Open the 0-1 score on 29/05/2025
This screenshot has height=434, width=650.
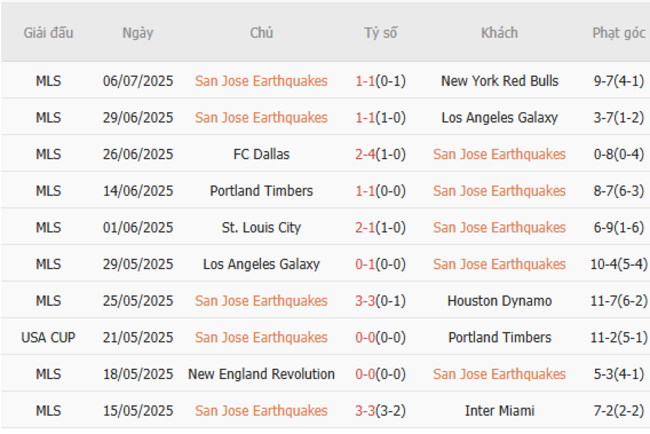[x=365, y=264]
